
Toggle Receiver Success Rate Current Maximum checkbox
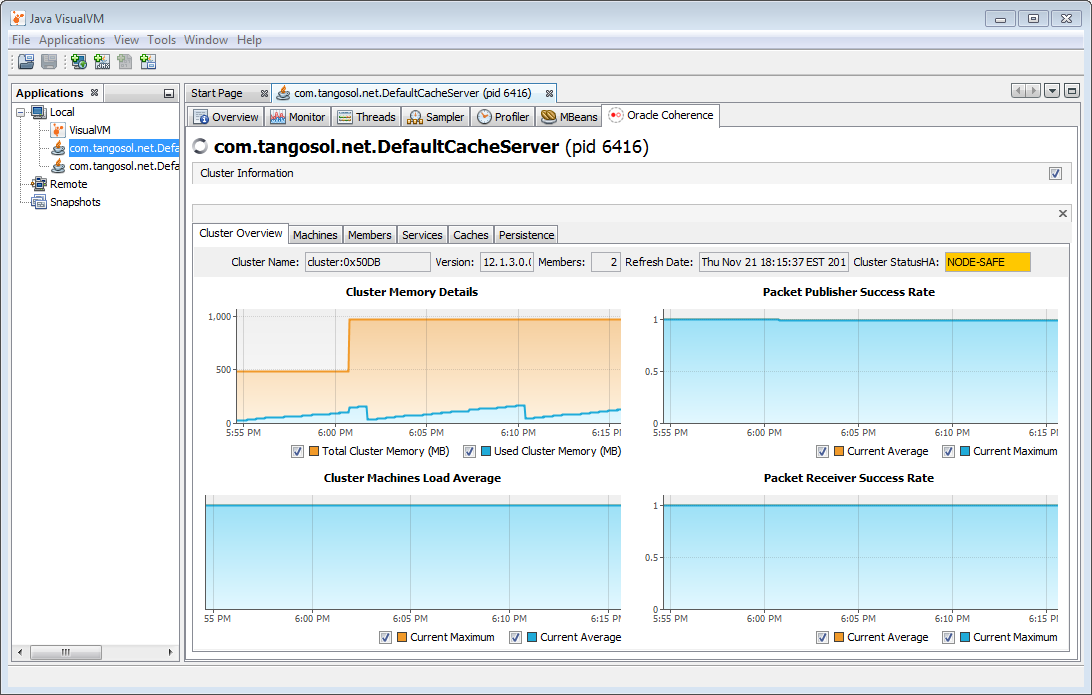949,637
